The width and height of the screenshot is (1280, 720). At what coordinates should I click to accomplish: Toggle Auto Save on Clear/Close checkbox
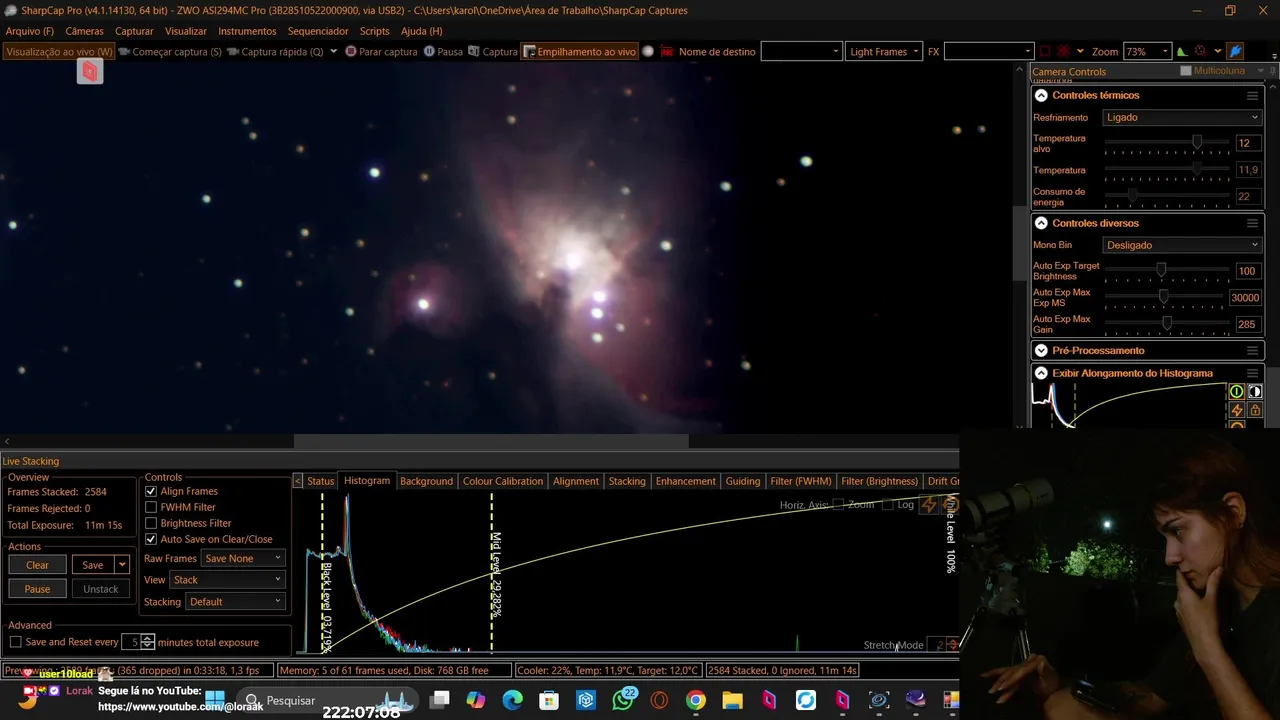(151, 539)
